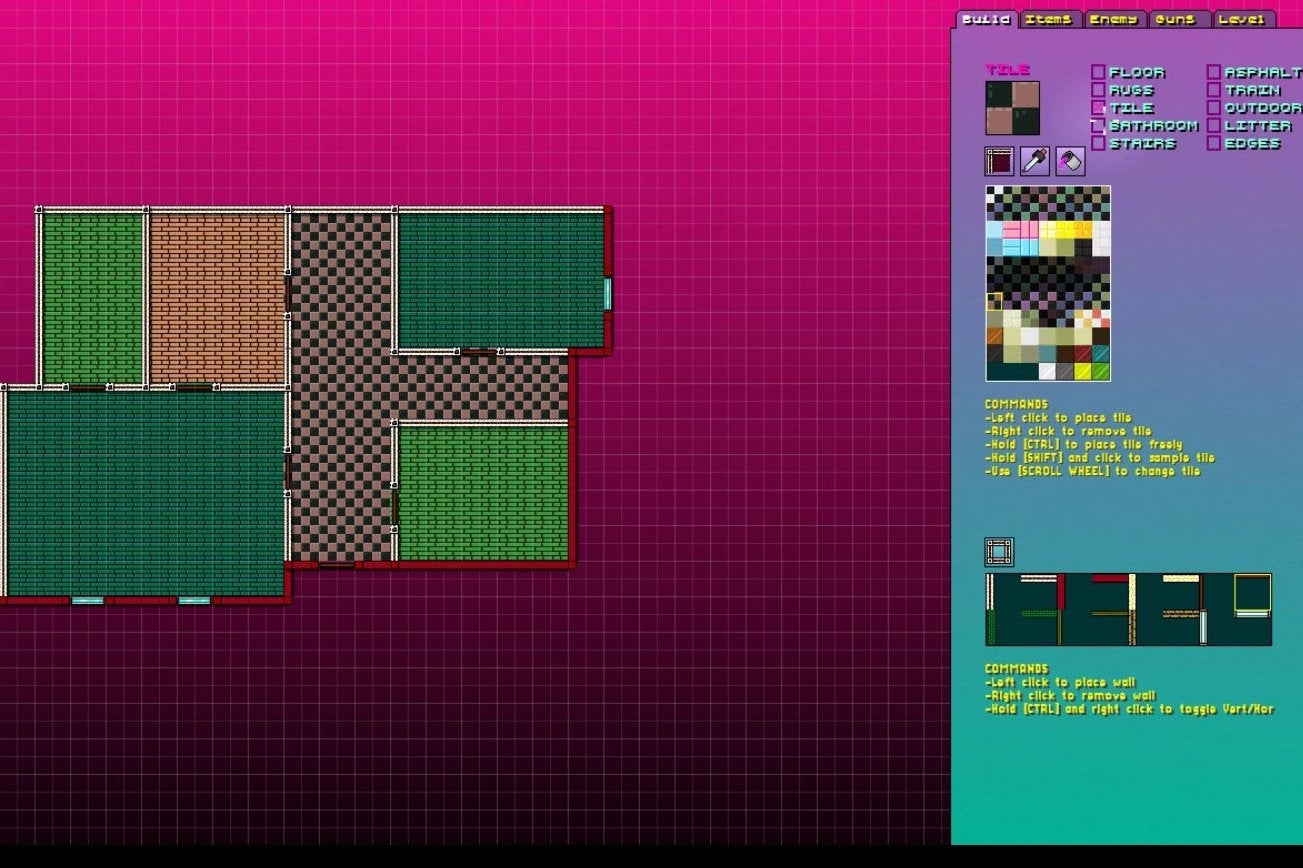Open the Enemy tab

tap(1113, 17)
